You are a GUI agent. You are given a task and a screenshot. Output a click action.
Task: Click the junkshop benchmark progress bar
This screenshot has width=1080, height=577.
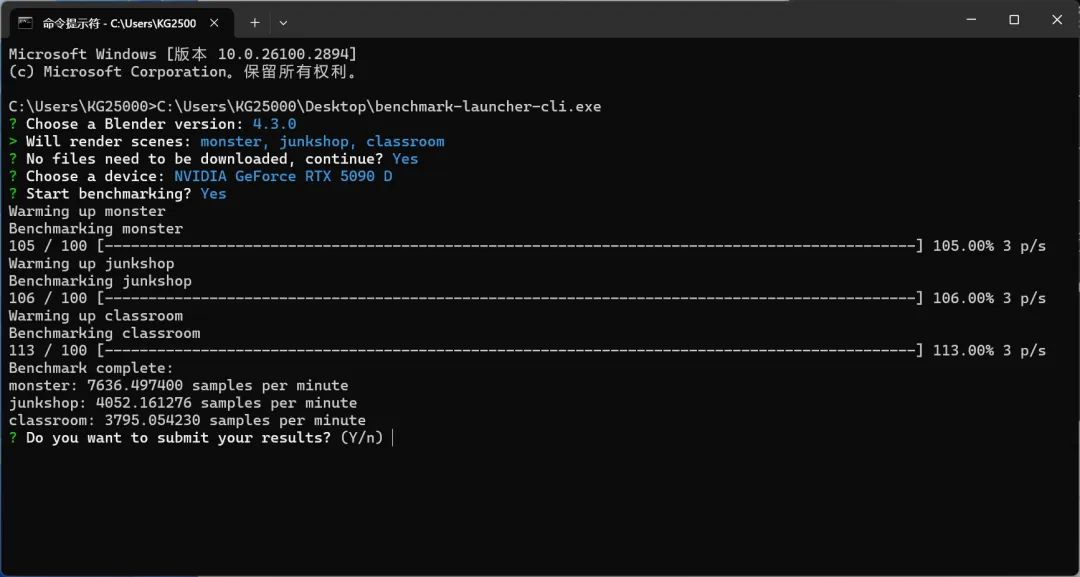(510, 298)
